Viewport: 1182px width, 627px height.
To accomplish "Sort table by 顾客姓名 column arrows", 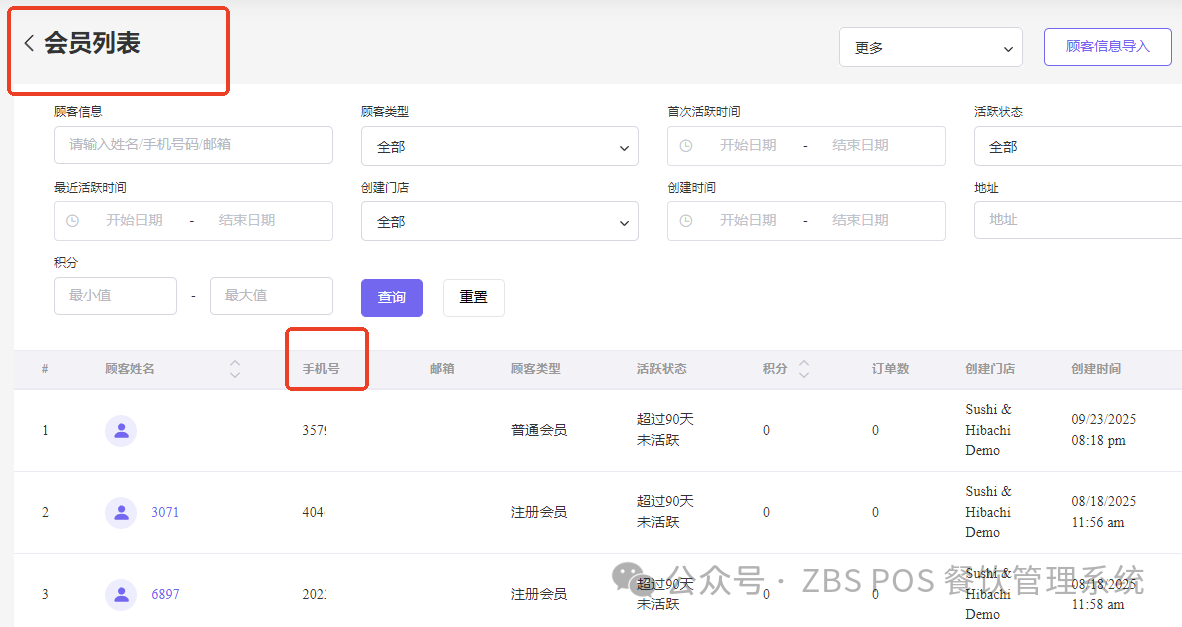I will coord(235,369).
